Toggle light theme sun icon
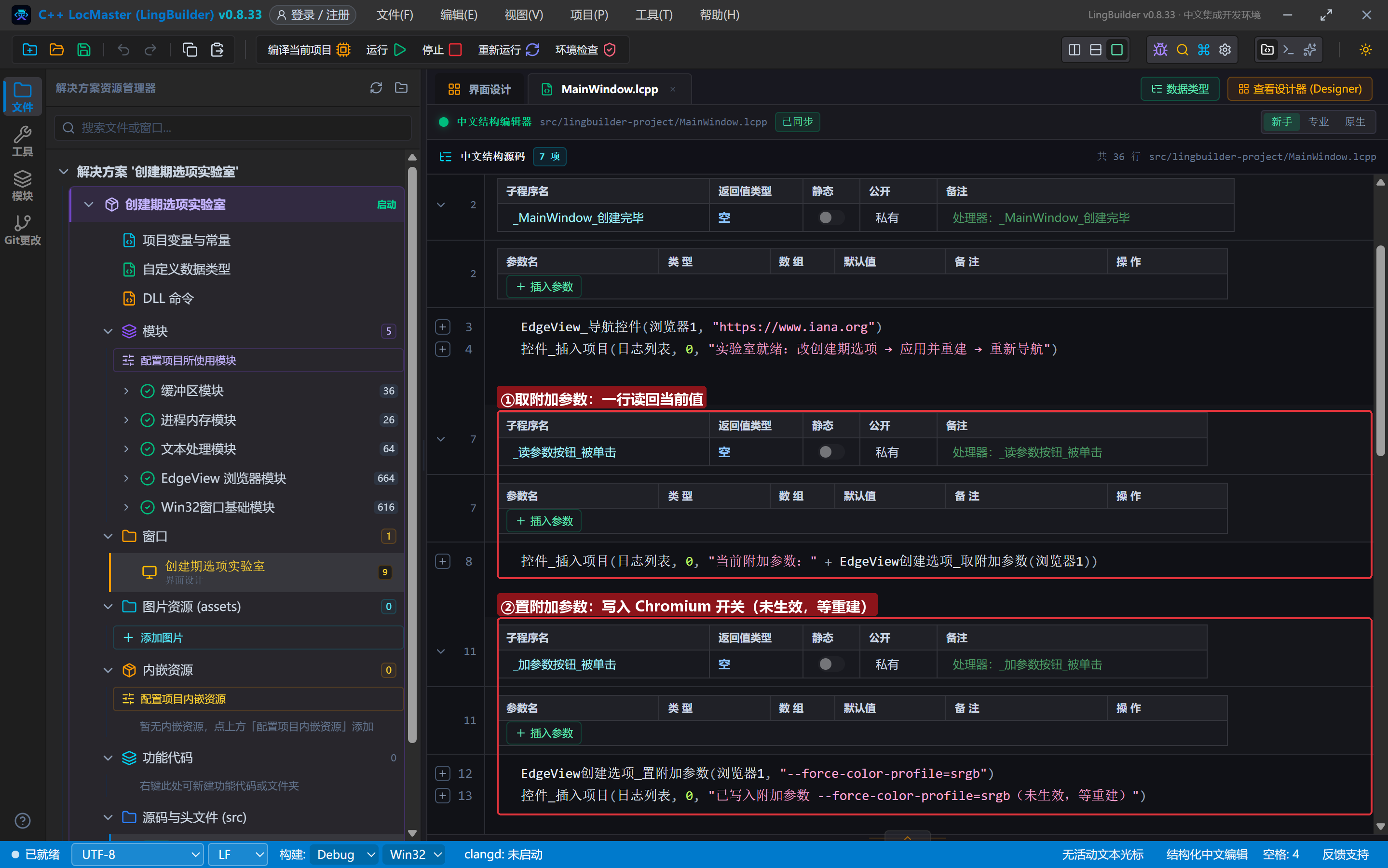The image size is (1388, 868). (x=1366, y=50)
